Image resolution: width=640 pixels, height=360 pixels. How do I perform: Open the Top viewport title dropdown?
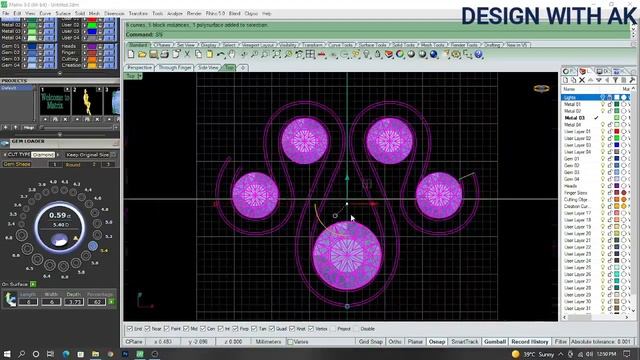[140, 76]
